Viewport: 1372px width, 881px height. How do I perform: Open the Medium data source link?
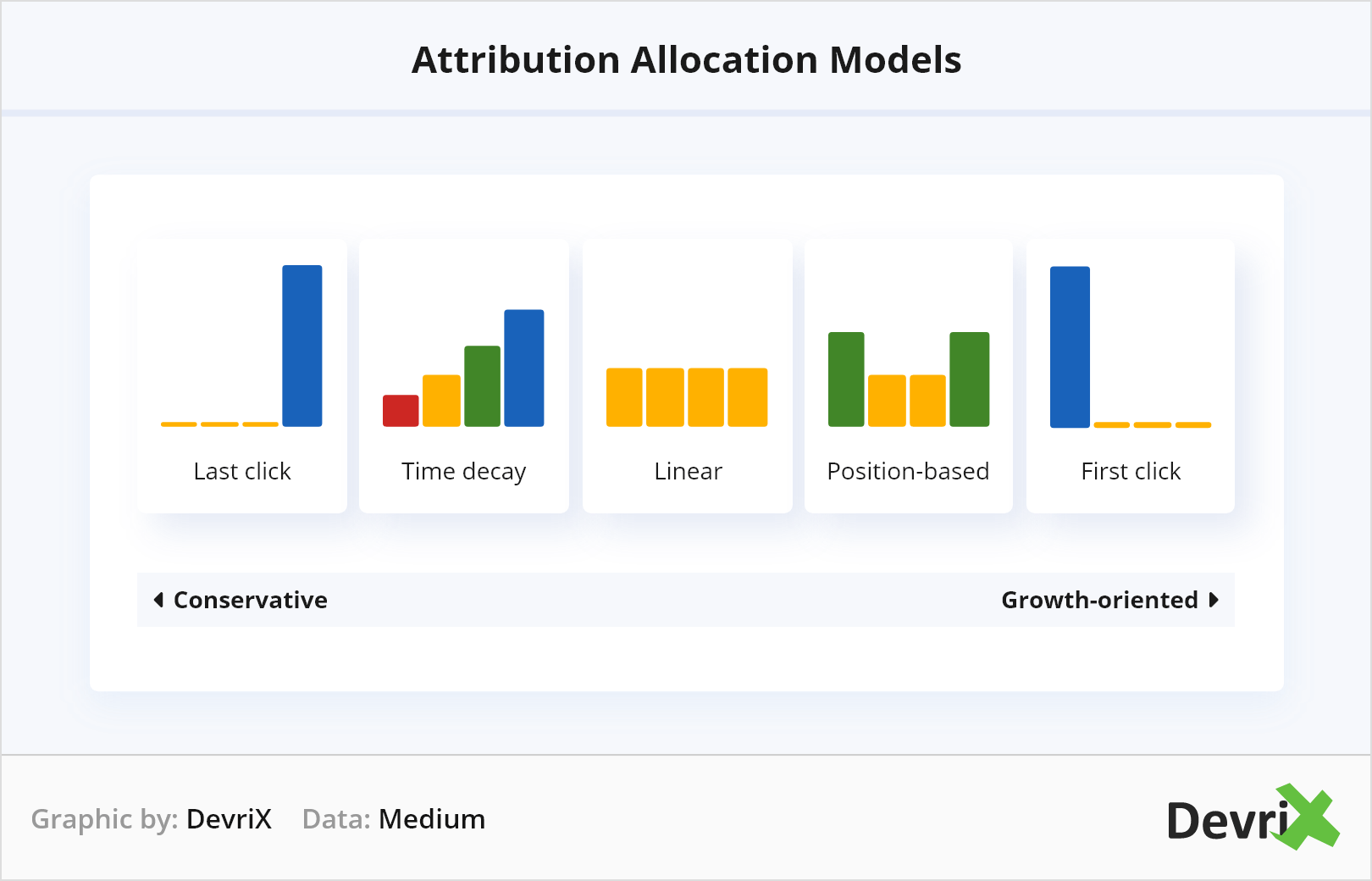click(x=432, y=819)
